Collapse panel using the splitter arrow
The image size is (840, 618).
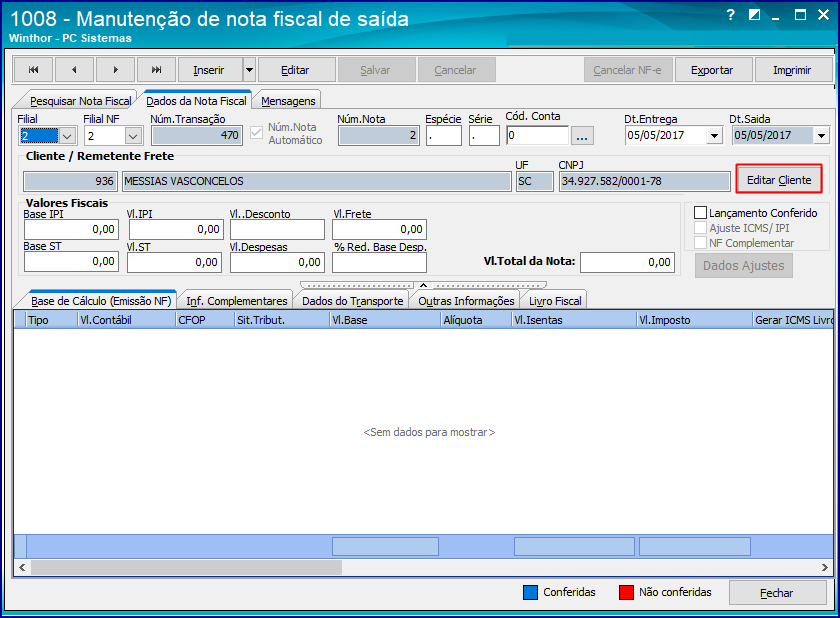tap(423, 285)
